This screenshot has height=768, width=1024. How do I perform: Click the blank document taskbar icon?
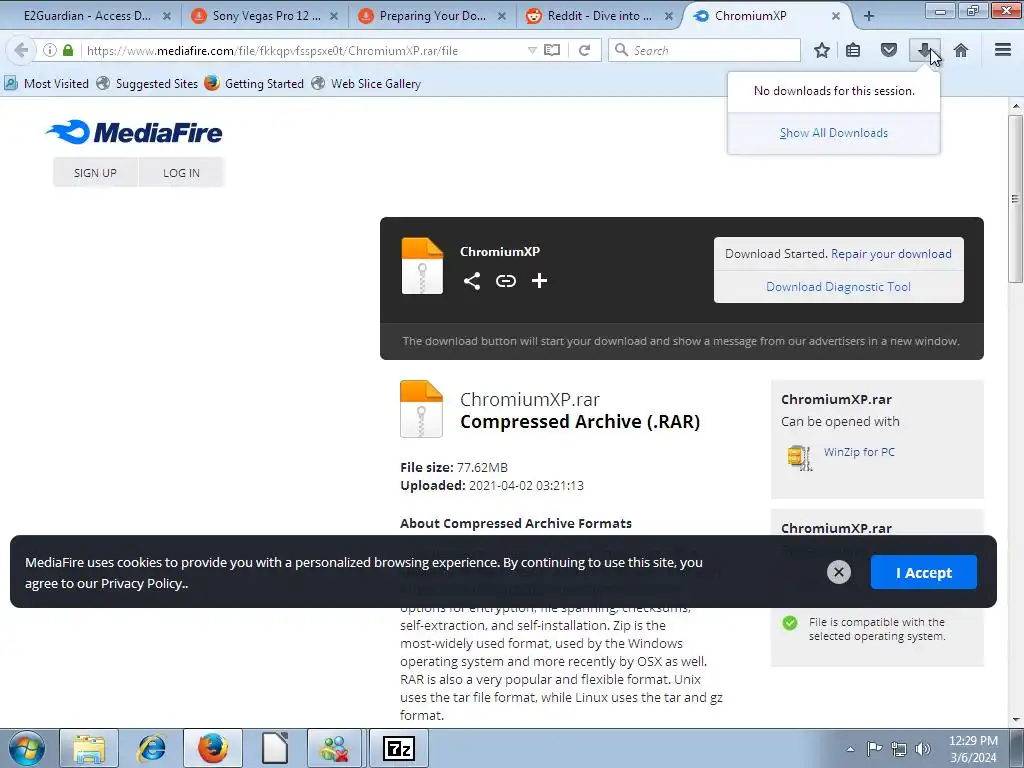pyautogui.click(x=275, y=748)
